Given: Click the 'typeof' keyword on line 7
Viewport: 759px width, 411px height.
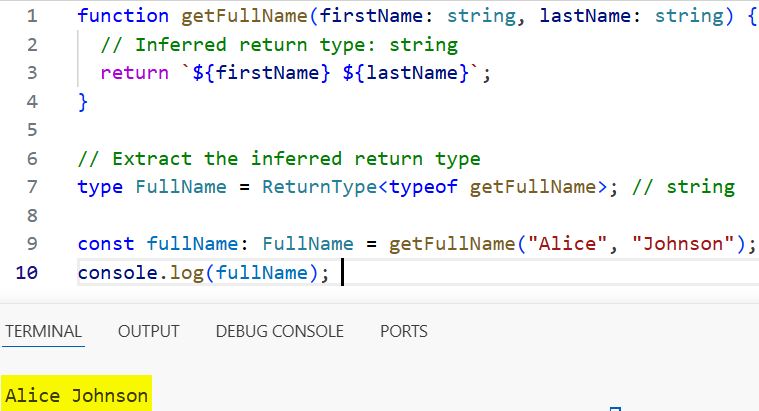Looking at the screenshot, I should (x=424, y=187).
